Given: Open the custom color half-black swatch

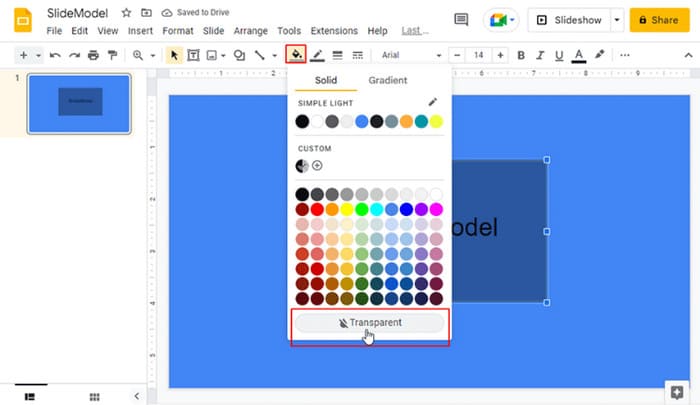Looking at the screenshot, I should tap(302, 166).
